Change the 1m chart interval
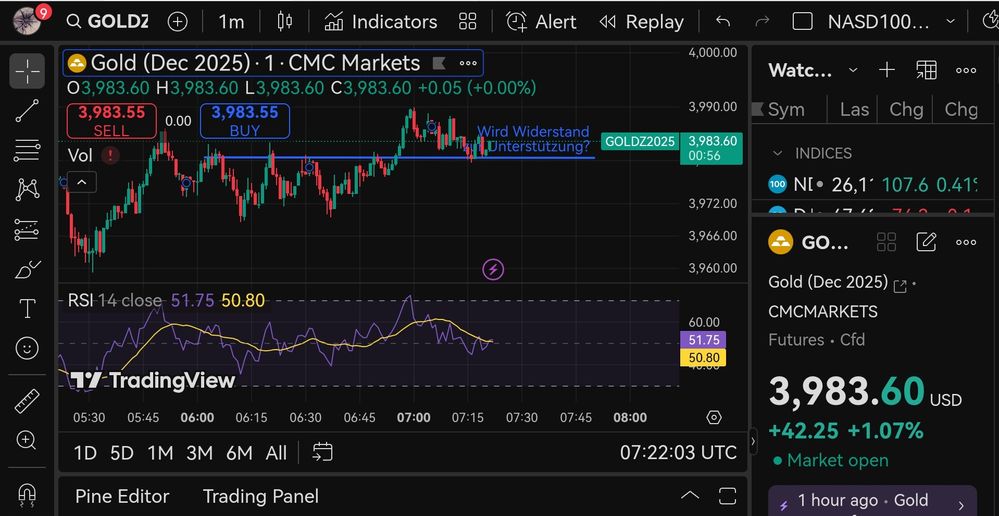 [x=231, y=21]
